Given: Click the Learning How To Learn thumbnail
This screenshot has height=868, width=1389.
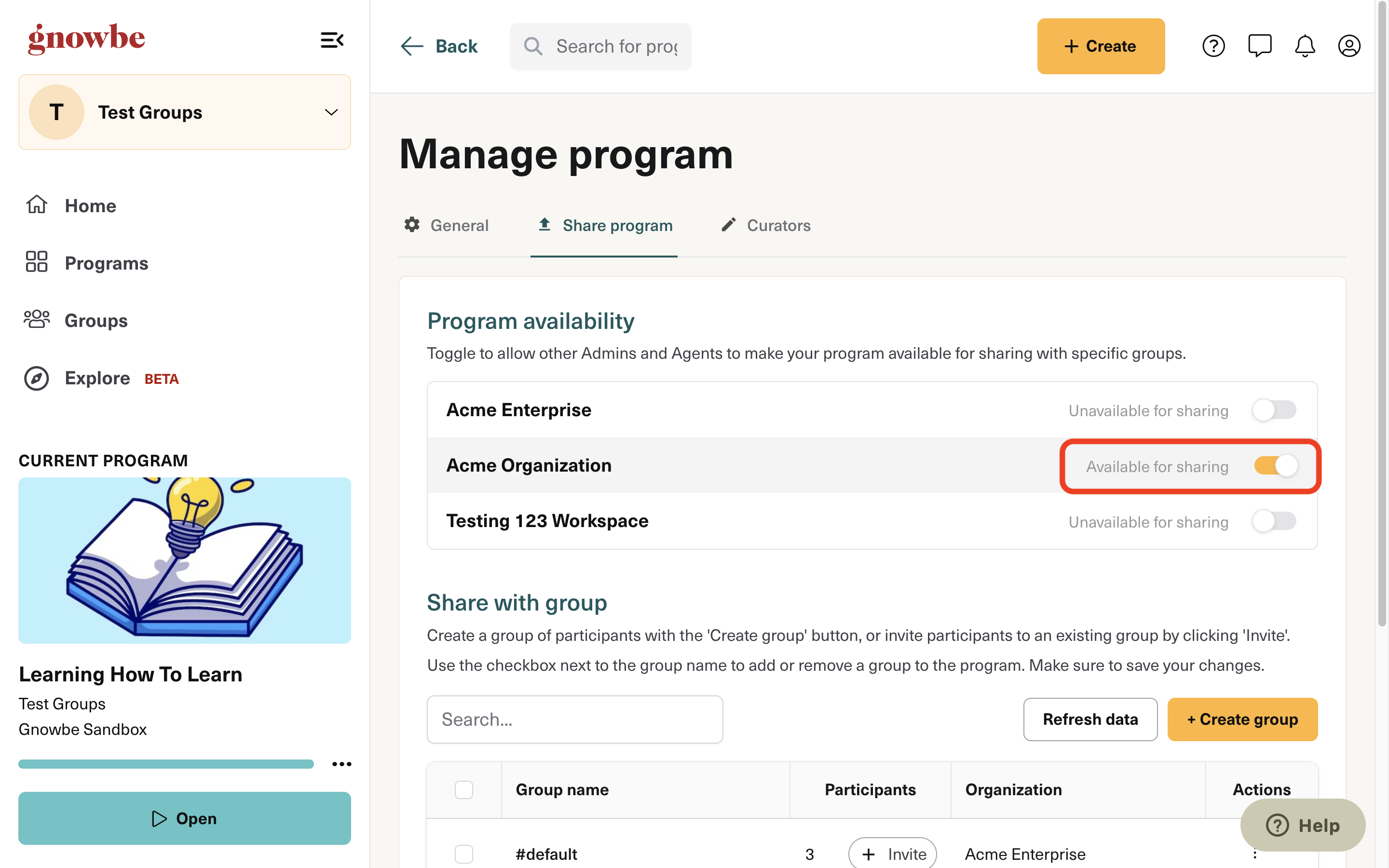Looking at the screenshot, I should pos(184,560).
